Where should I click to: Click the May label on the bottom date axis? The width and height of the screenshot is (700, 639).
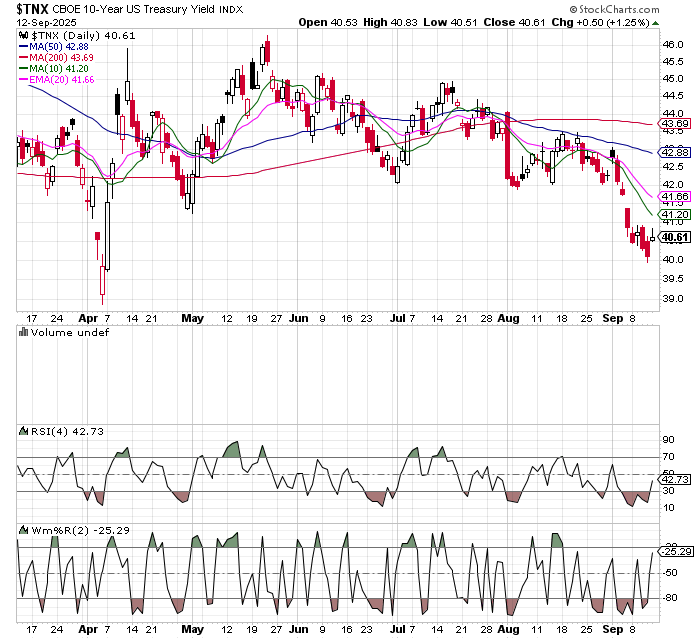(x=192, y=629)
